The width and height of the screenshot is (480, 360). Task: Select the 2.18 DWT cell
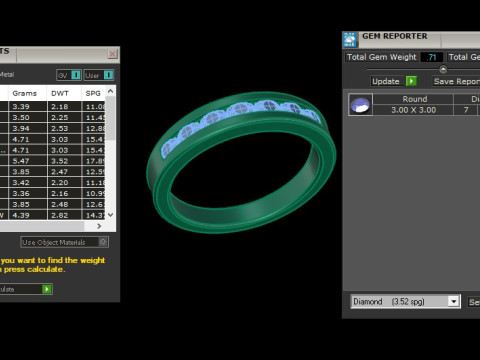65,107
